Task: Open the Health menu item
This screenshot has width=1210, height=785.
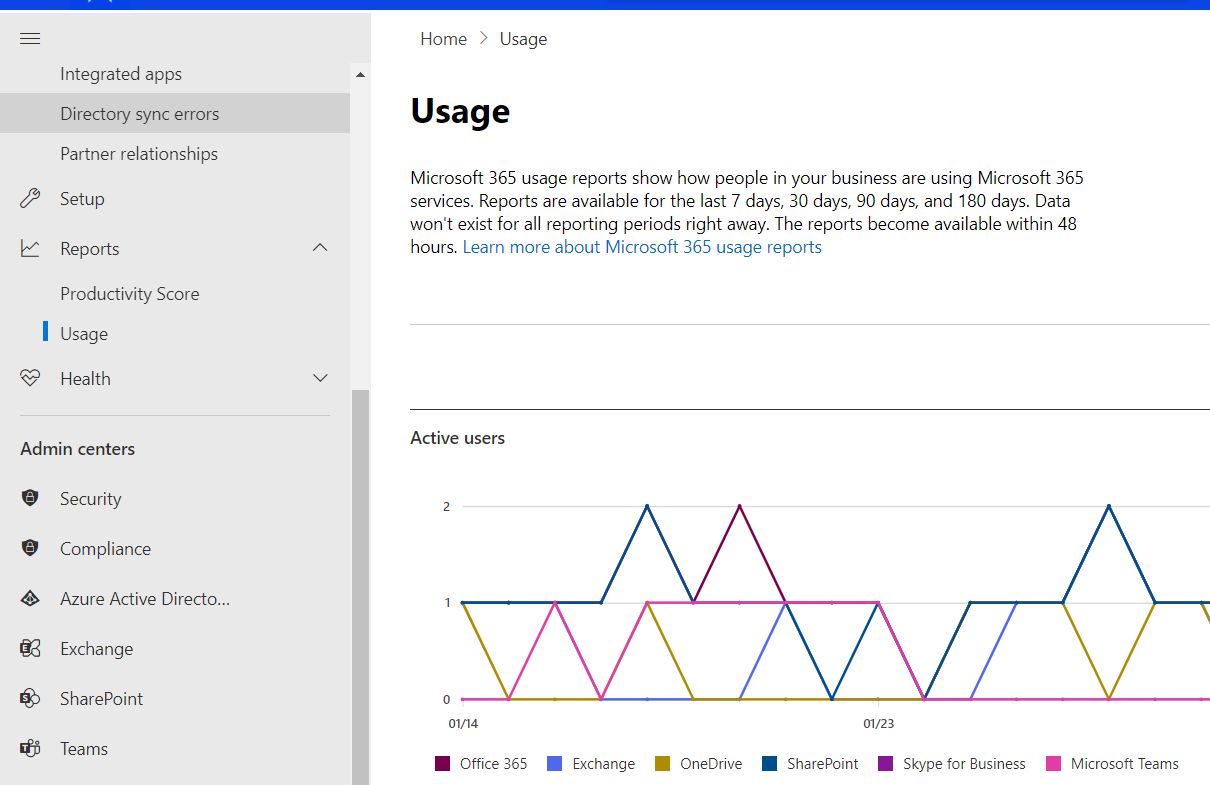Action: click(x=85, y=379)
